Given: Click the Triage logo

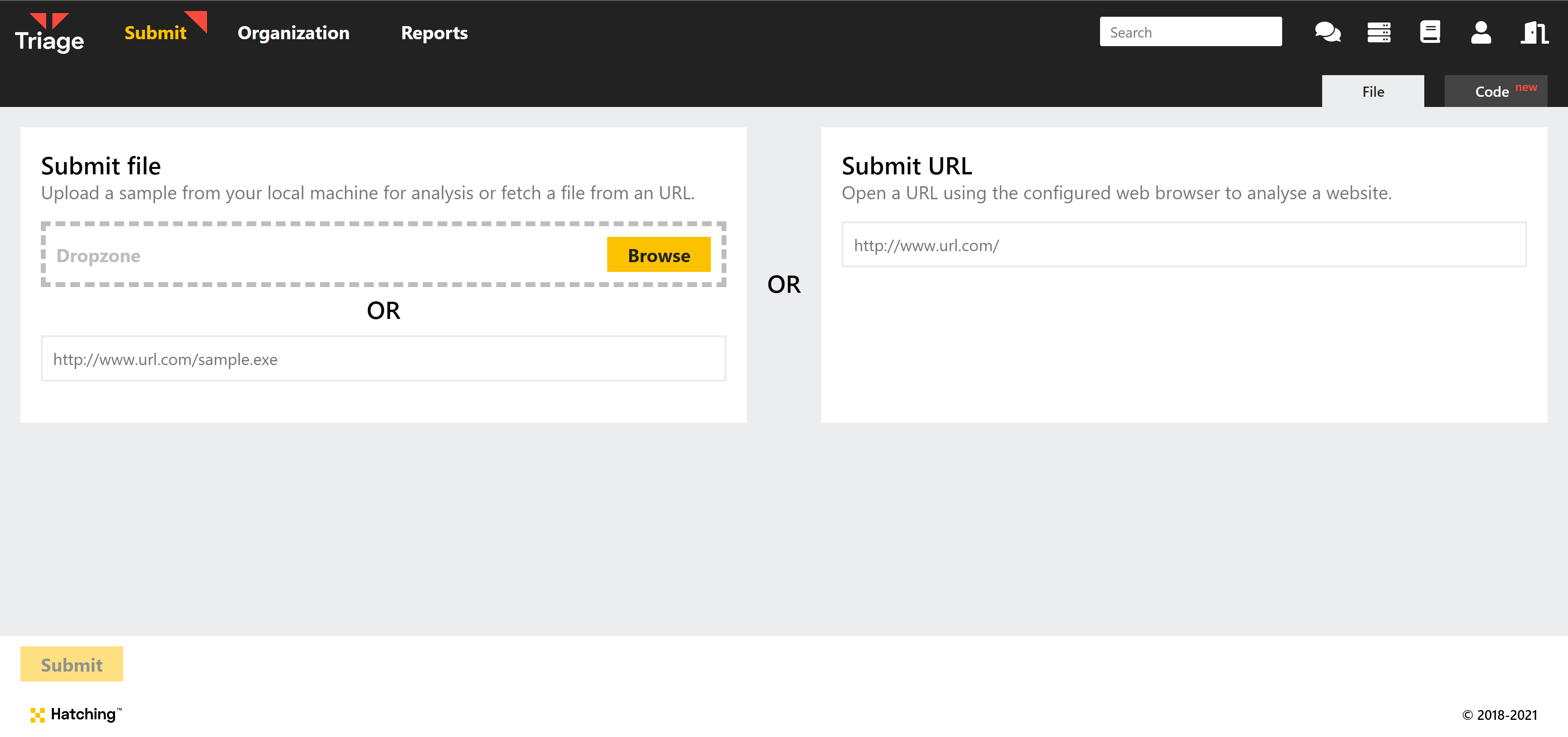Looking at the screenshot, I should (49, 33).
